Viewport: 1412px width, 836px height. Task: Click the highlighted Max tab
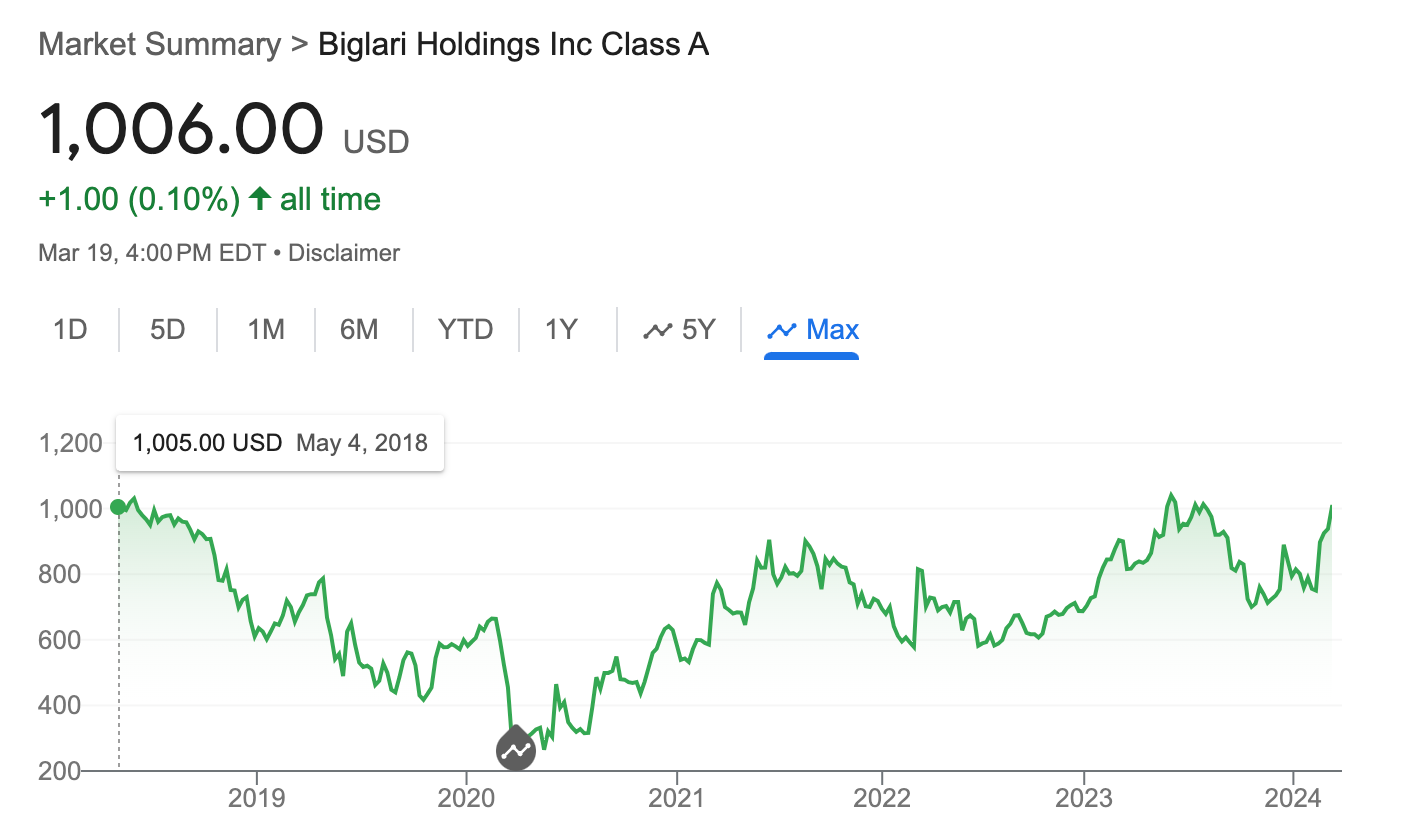point(812,328)
